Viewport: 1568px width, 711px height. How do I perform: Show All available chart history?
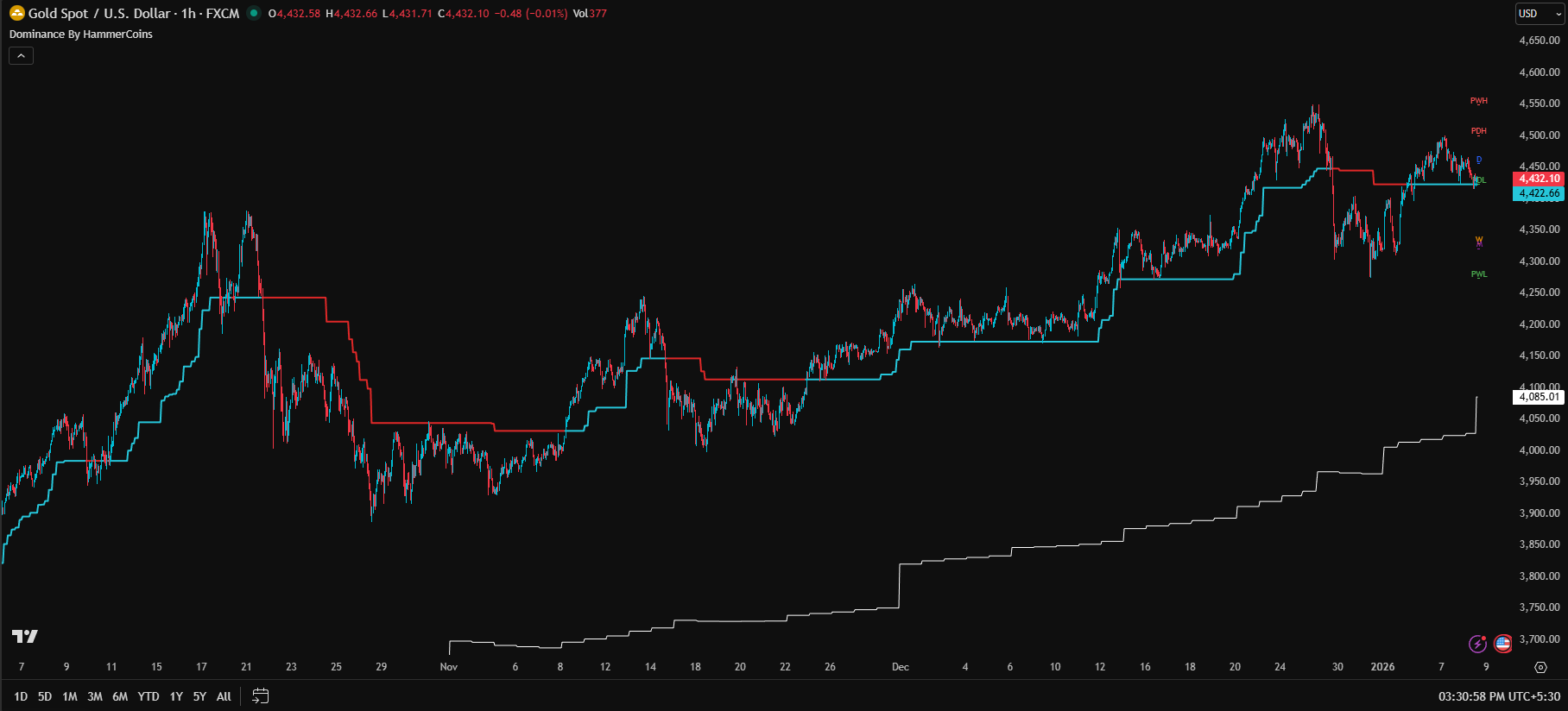click(x=224, y=696)
